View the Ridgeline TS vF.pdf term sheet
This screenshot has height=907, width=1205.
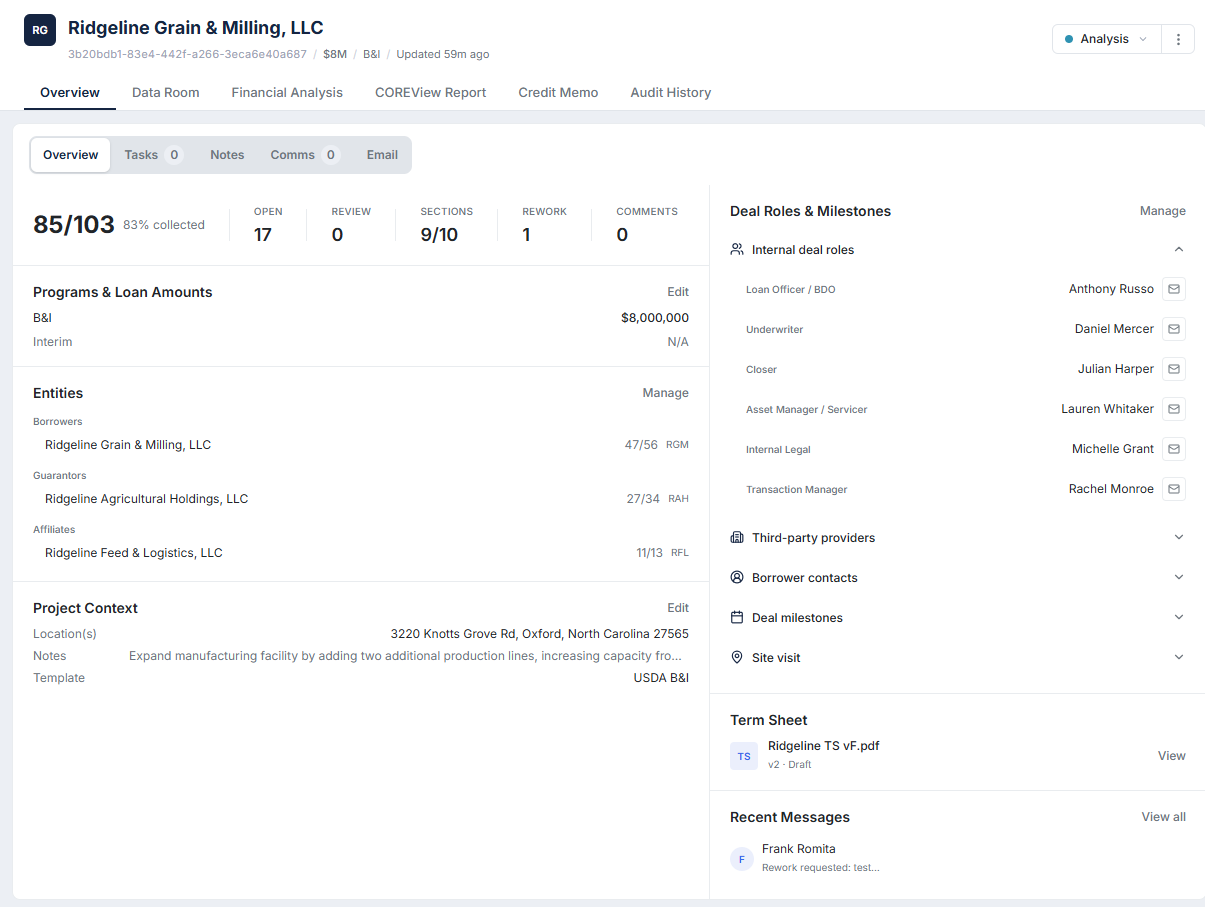[1170, 755]
